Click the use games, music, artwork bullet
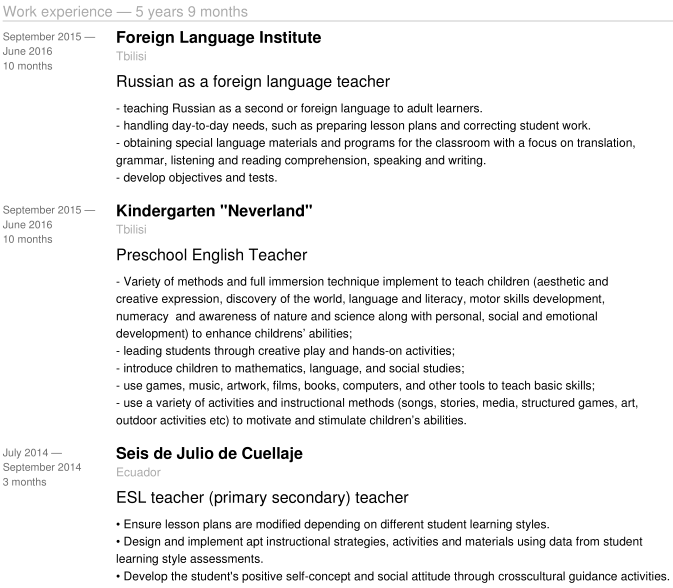This screenshot has height=588, width=673. point(355,385)
